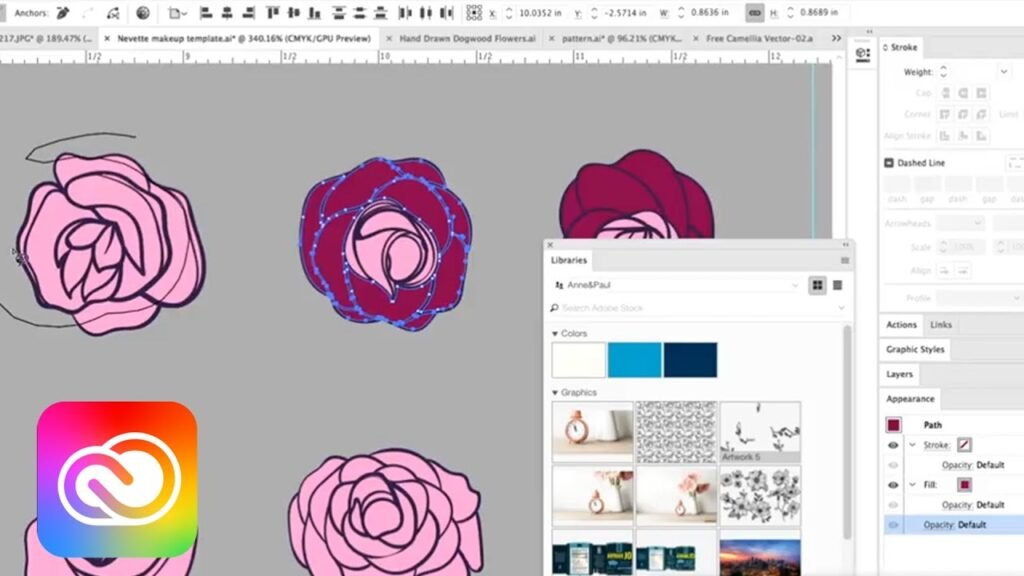
Task: Open the Layers panel tab
Action: (899, 374)
